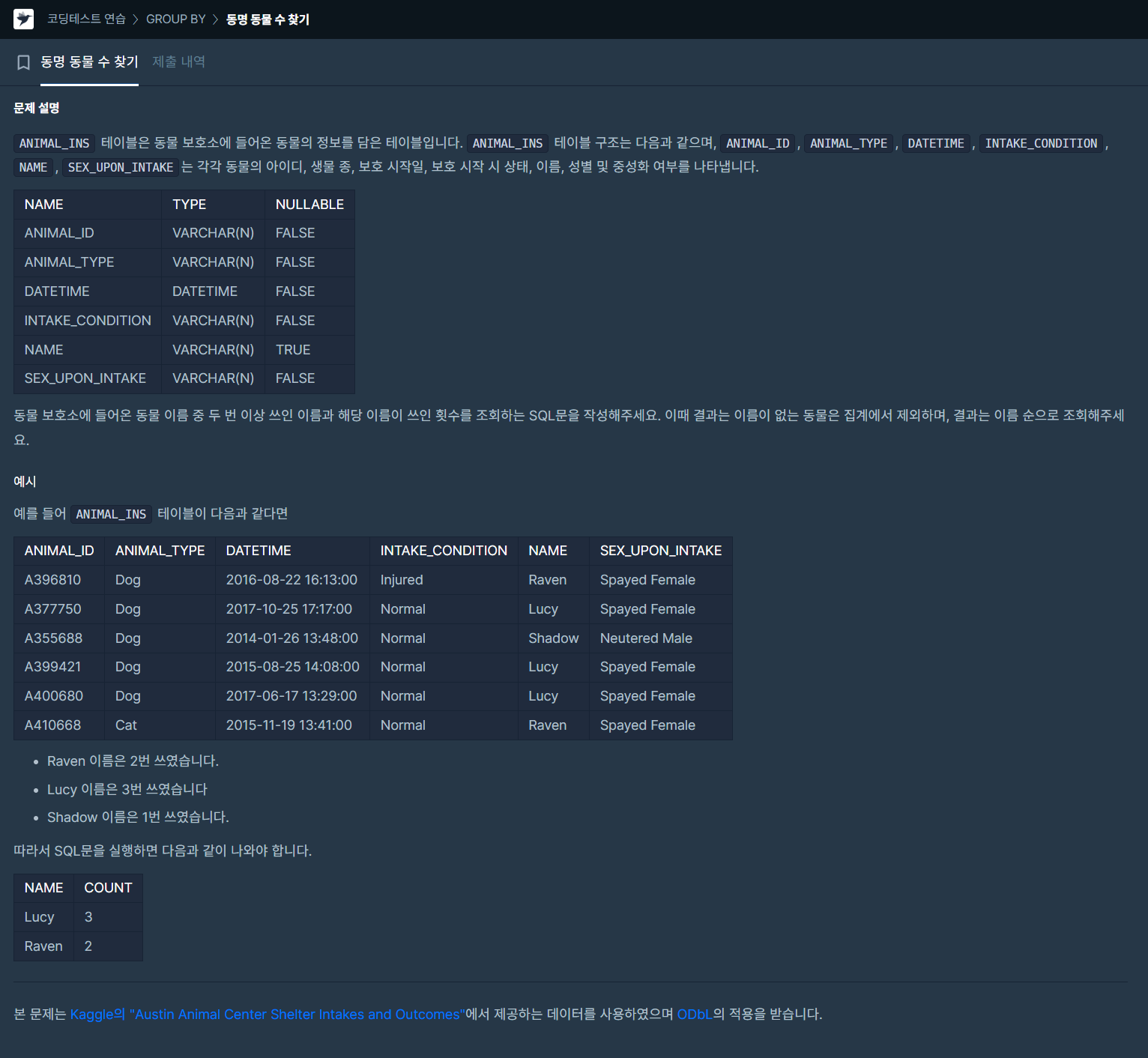Select the first ANIMAL_INS code tag
This screenshot has width=1148, height=1058.
coord(54,143)
